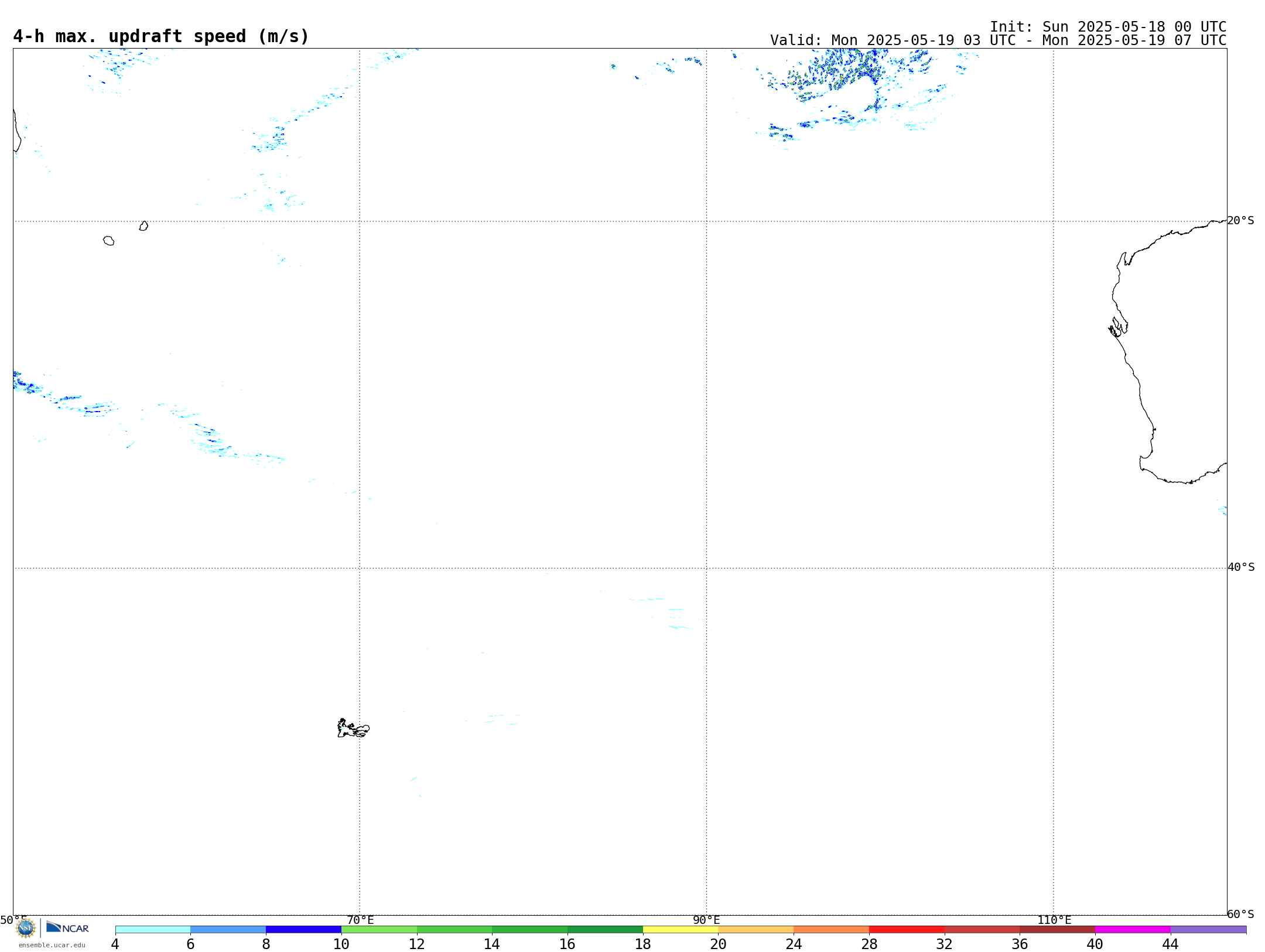1265x952 pixels.
Task: Click the 90°E longitude label
Action: click(x=706, y=920)
